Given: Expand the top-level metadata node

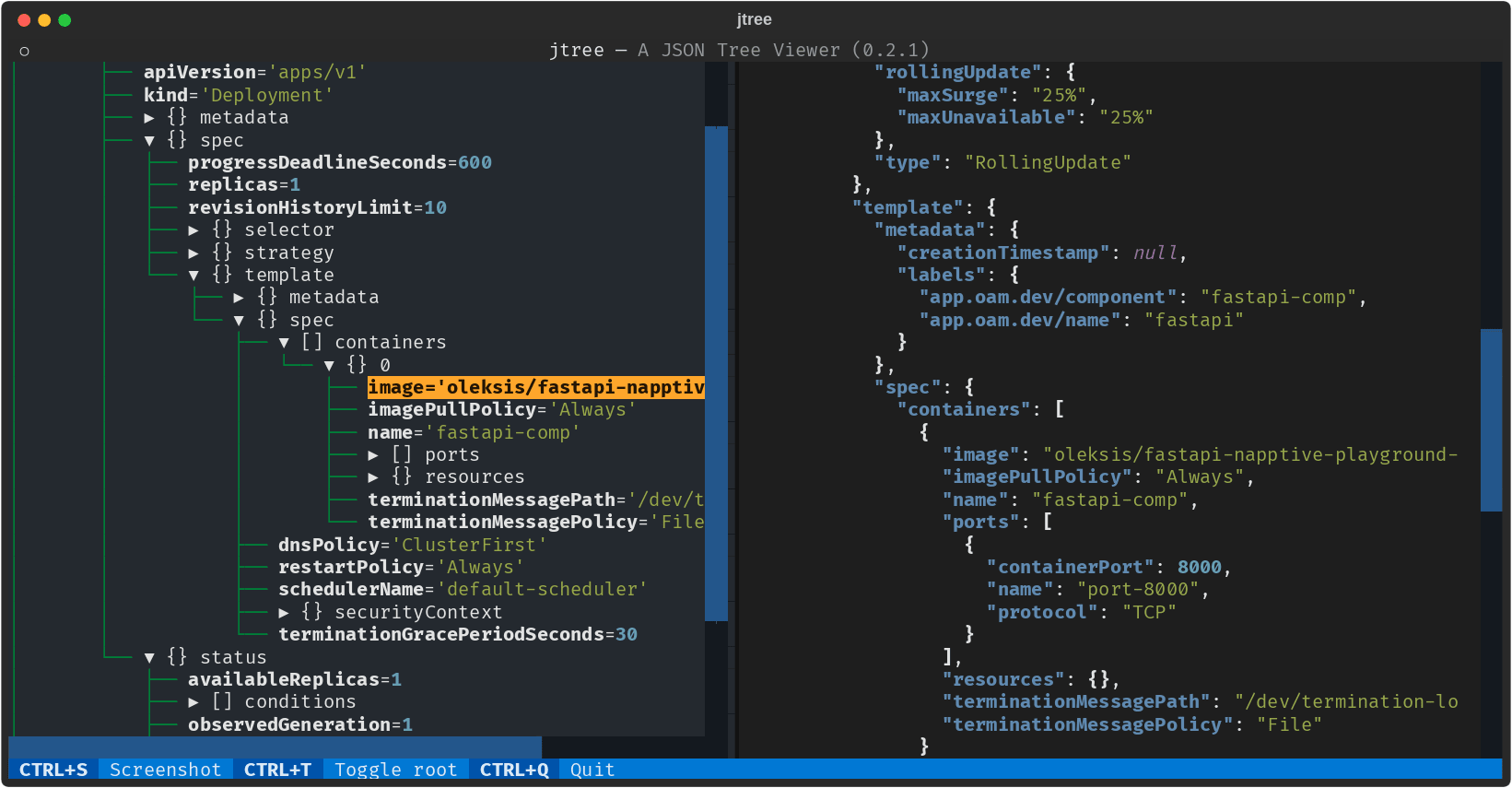Looking at the screenshot, I should pyautogui.click(x=149, y=118).
